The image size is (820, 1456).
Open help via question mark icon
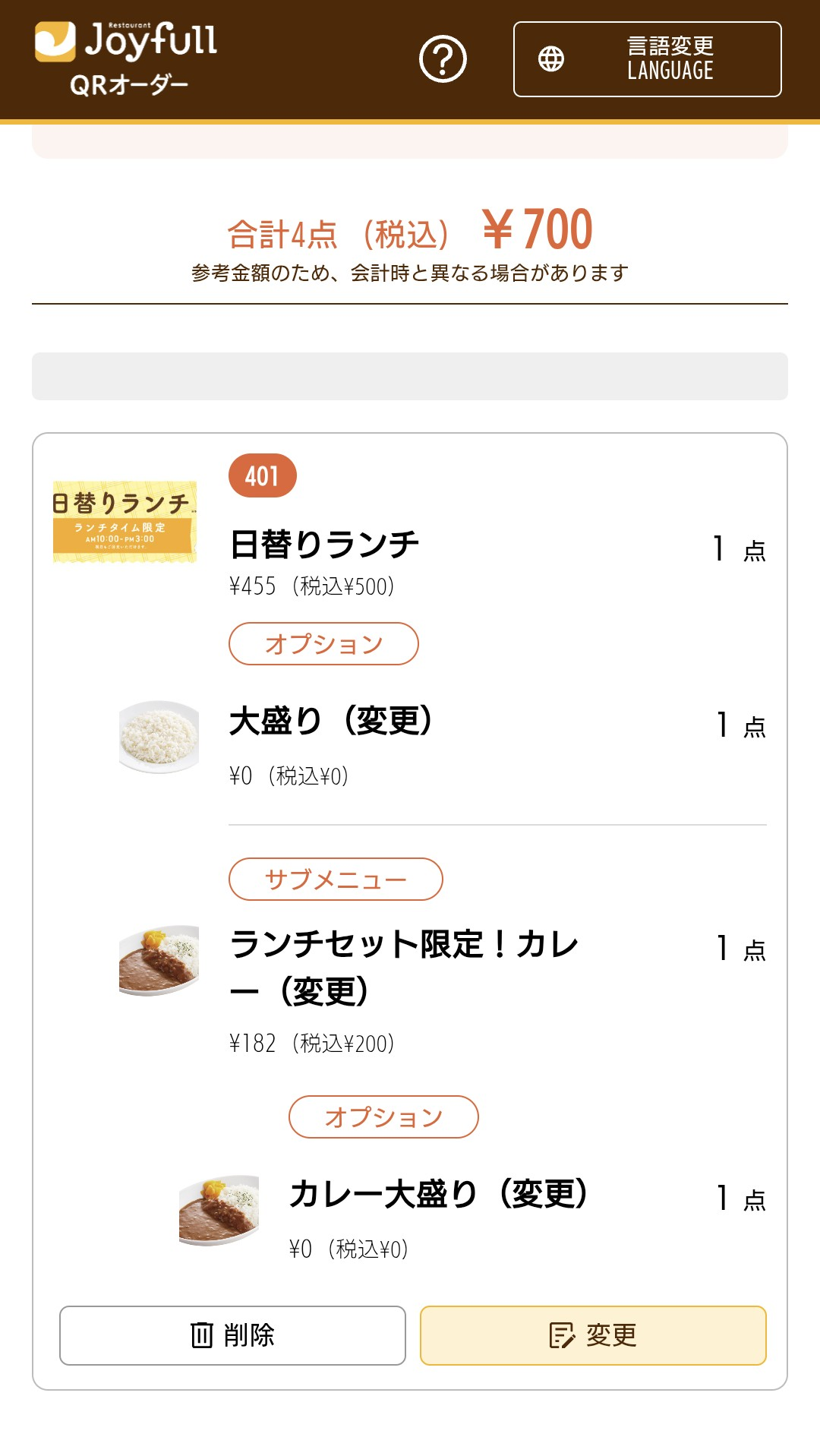(443, 59)
